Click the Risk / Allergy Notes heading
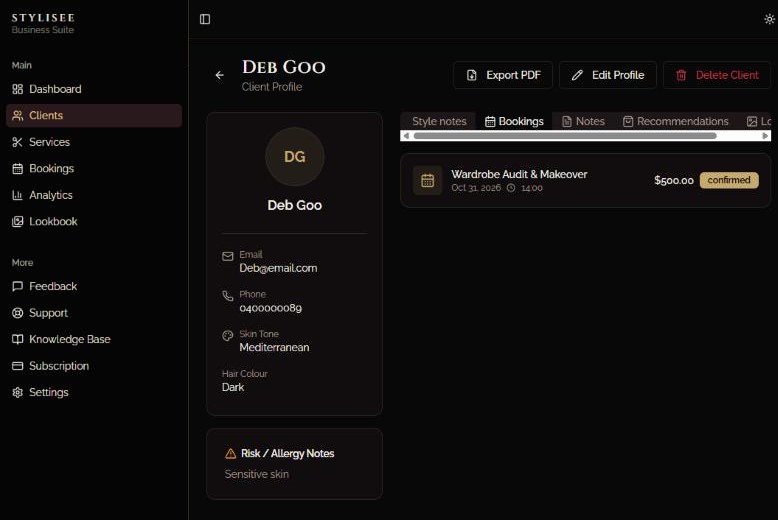The height and width of the screenshot is (520, 778). 287,454
